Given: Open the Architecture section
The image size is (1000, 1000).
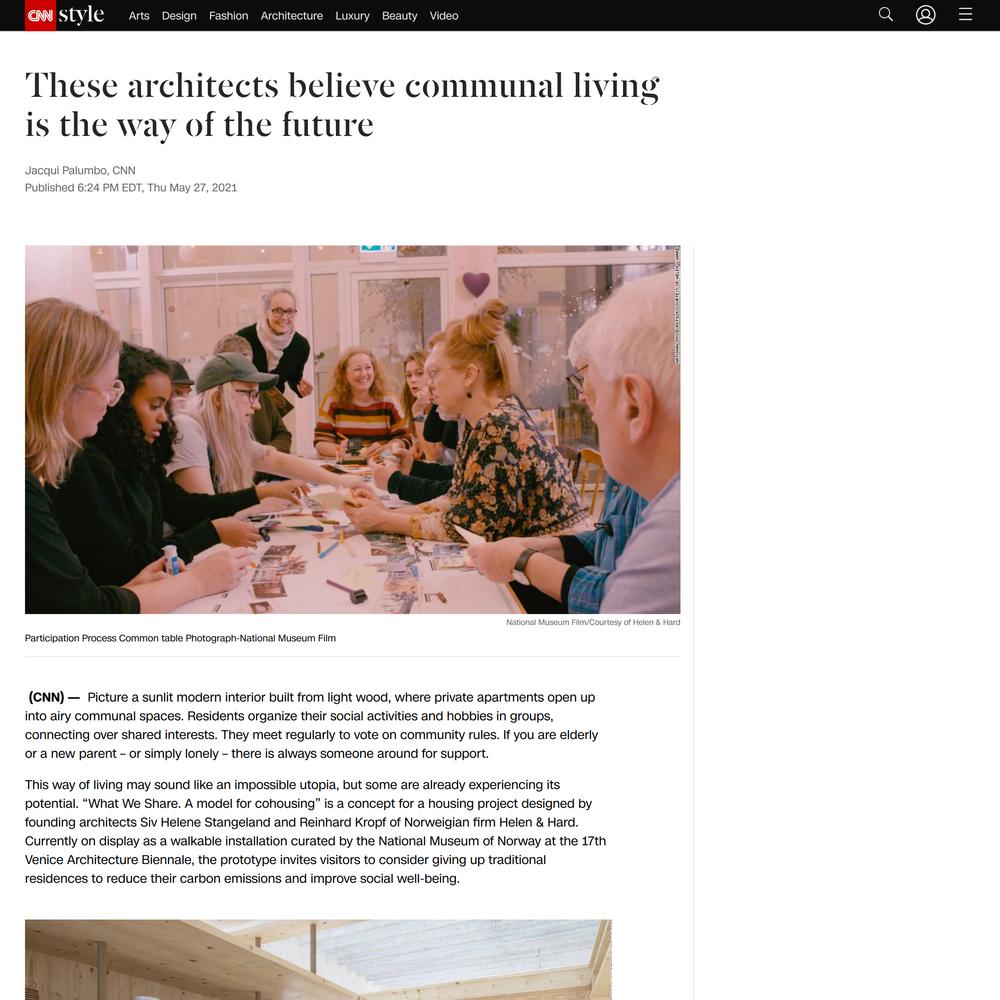Looking at the screenshot, I should [291, 16].
